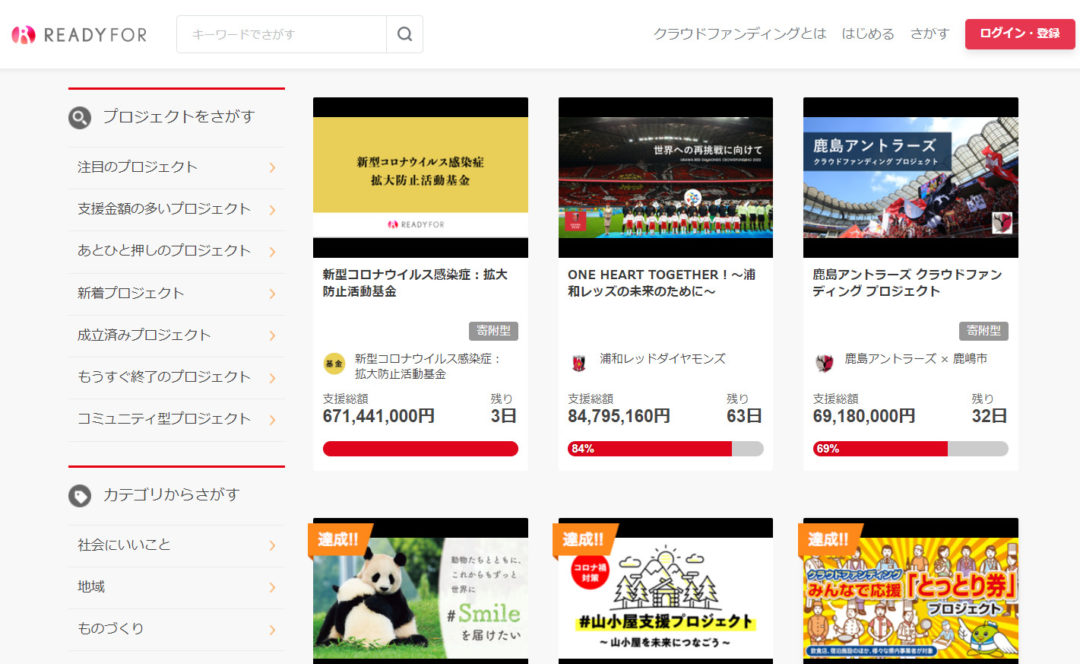Expand 新着プロジェクト chevron
1080x664 pixels.
click(273, 293)
